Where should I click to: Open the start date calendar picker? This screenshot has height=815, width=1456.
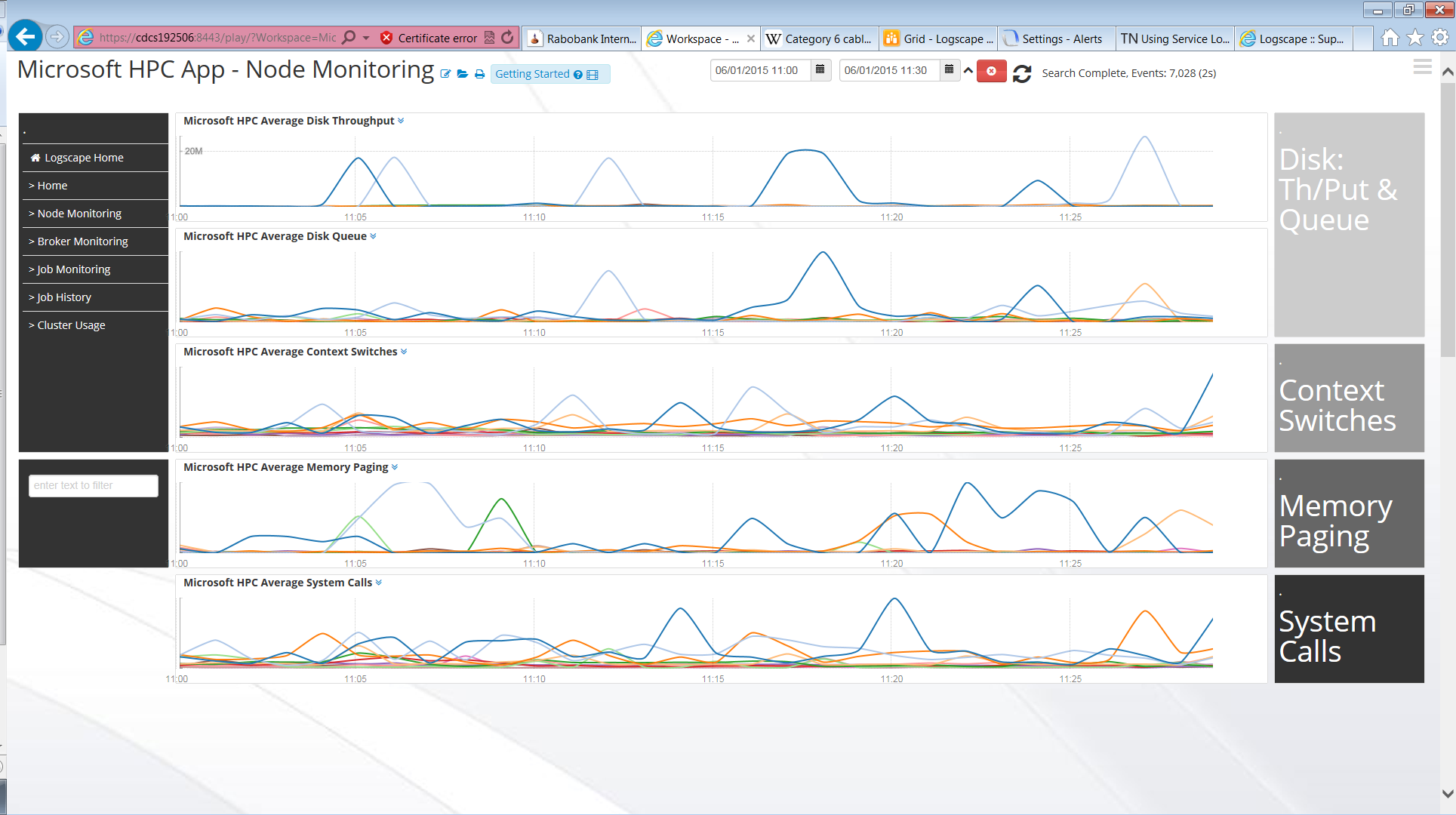(820, 70)
